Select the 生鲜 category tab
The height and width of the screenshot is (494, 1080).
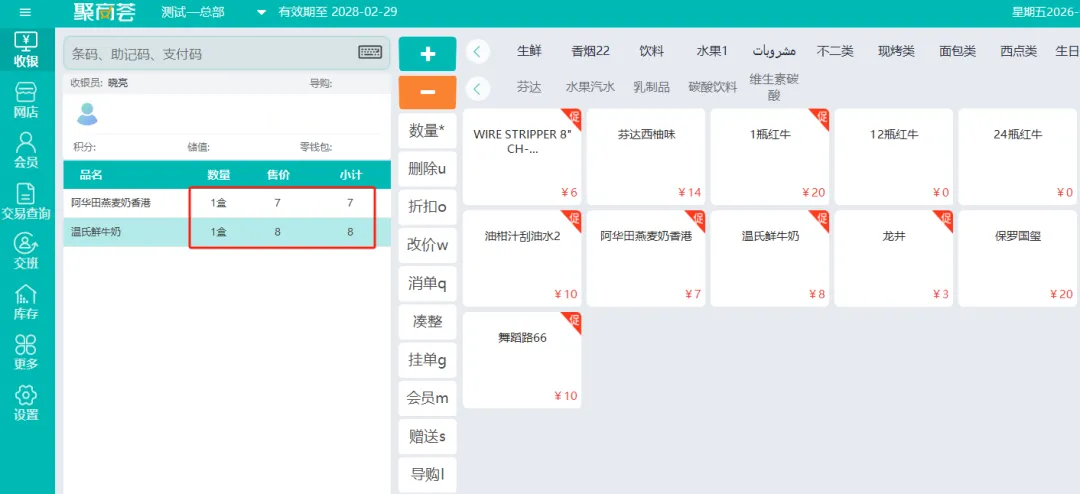[x=529, y=51]
